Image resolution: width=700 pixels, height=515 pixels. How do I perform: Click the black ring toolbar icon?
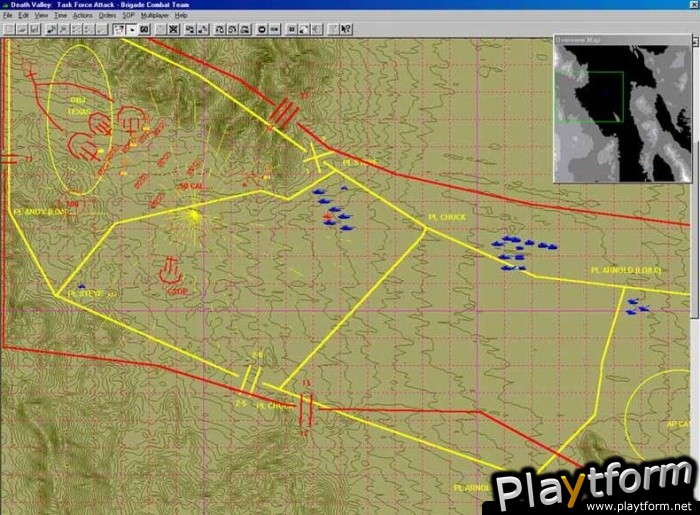coord(262,29)
